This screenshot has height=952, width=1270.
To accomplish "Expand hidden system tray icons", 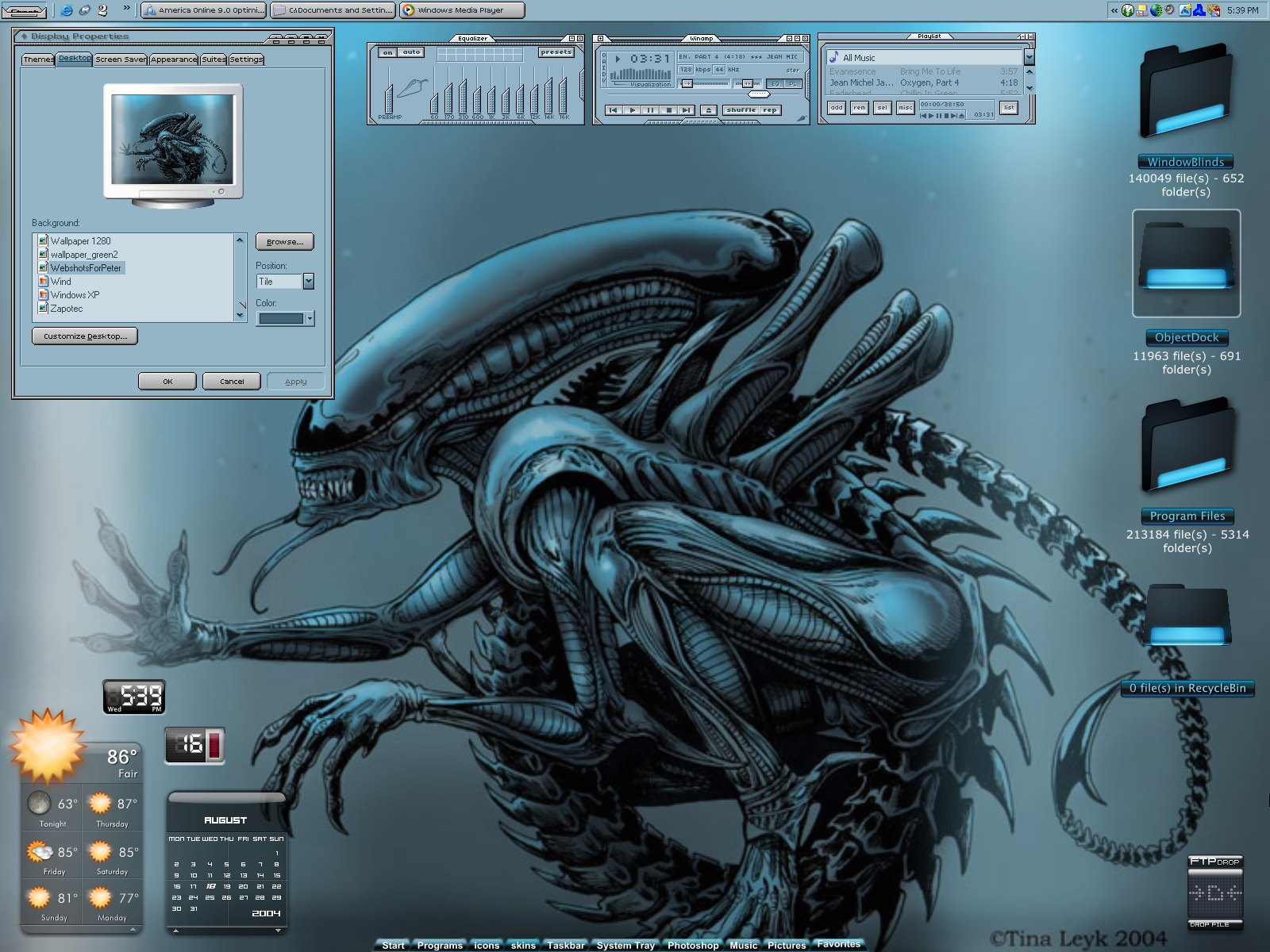I will [1114, 10].
